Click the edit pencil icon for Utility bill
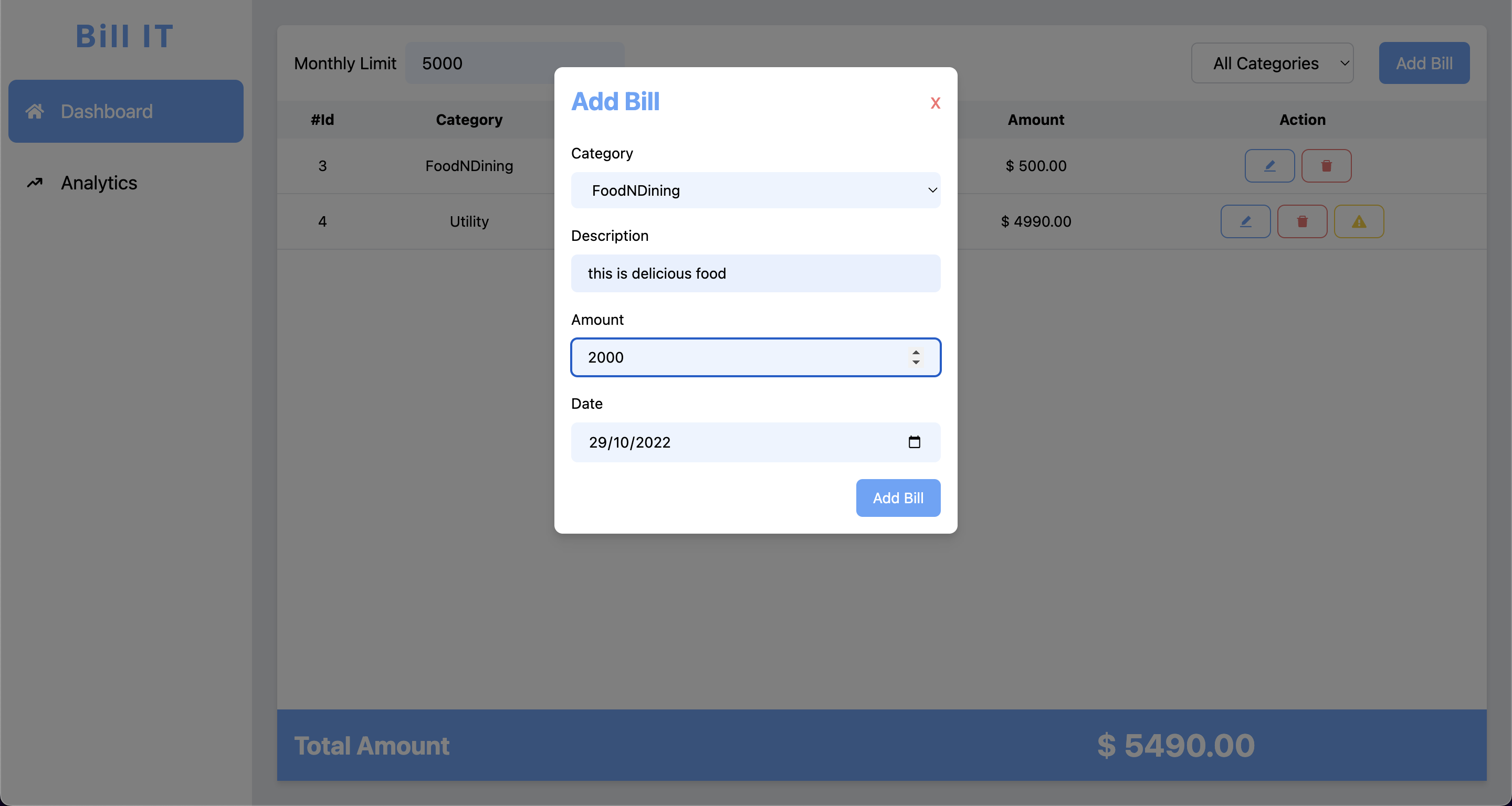The image size is (1512, 806). [1245, 222]
